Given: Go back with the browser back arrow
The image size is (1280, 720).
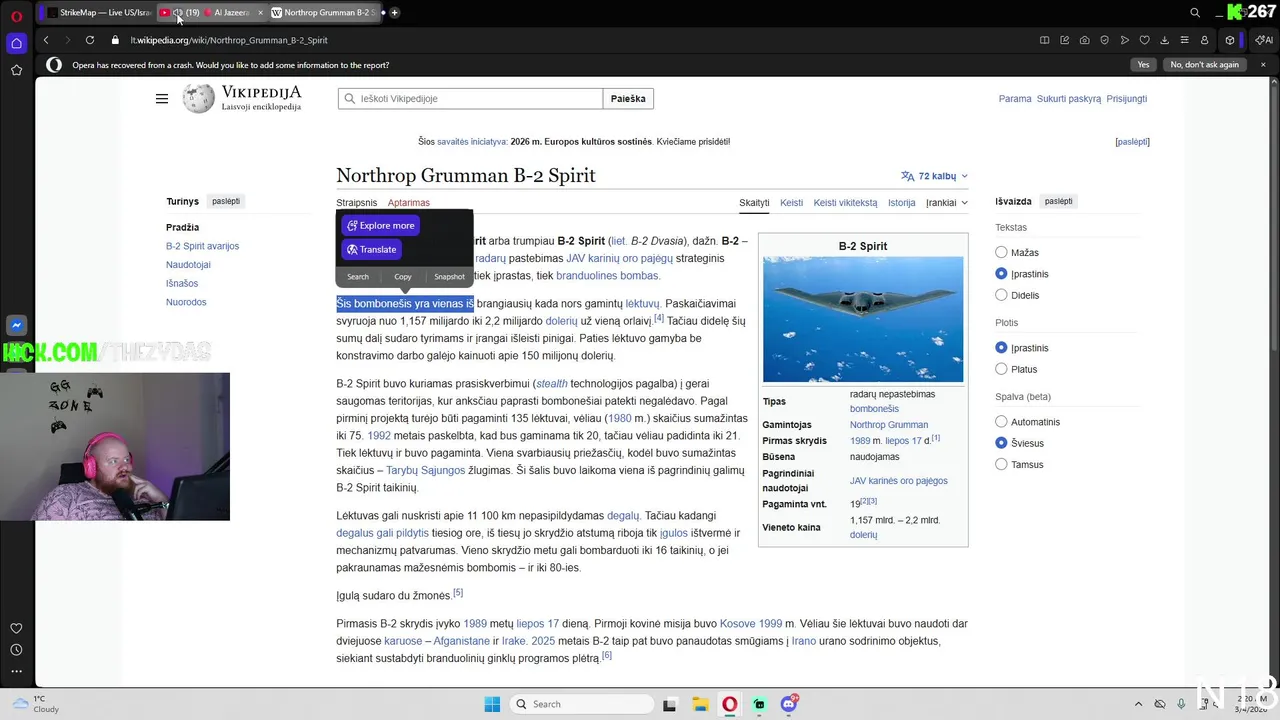Looking at the screenshot, I should (46, 40).
